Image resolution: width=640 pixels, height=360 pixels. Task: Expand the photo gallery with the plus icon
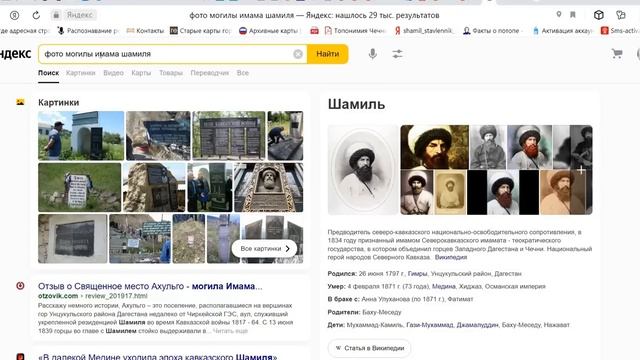tap(581, 170)
